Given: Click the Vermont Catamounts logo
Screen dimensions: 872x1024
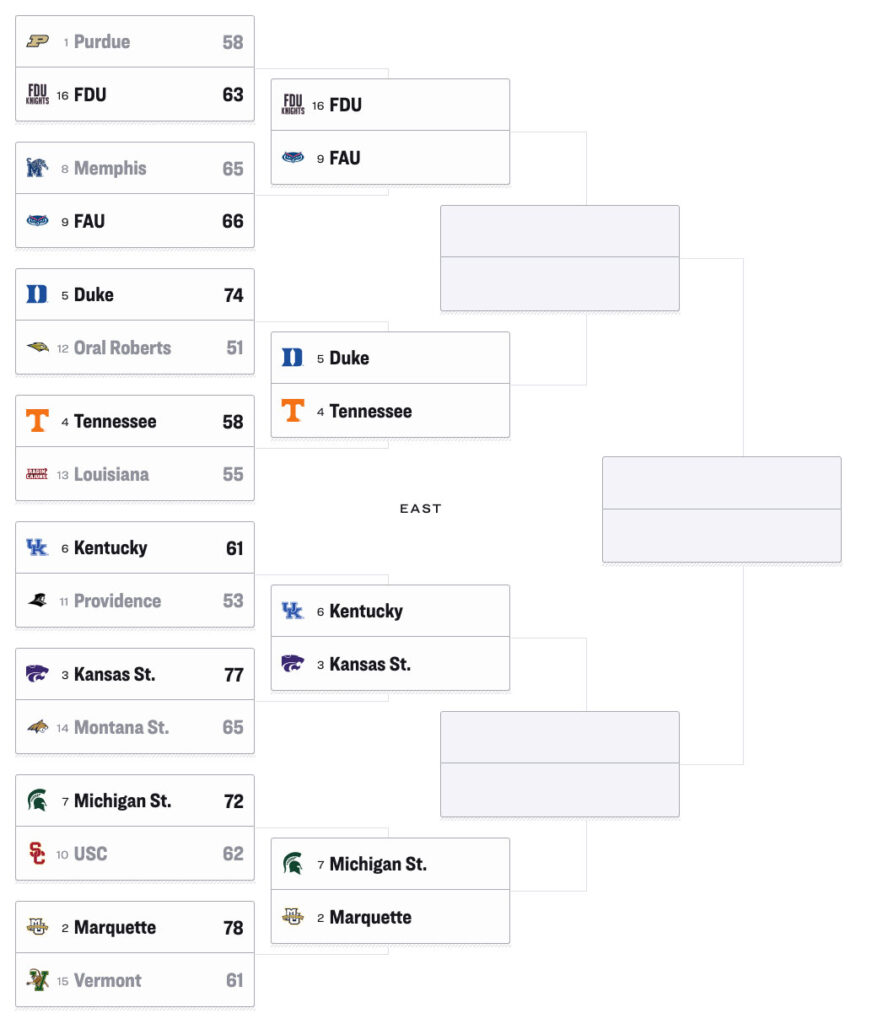Looking at the screenshot, I should [37, 980].
